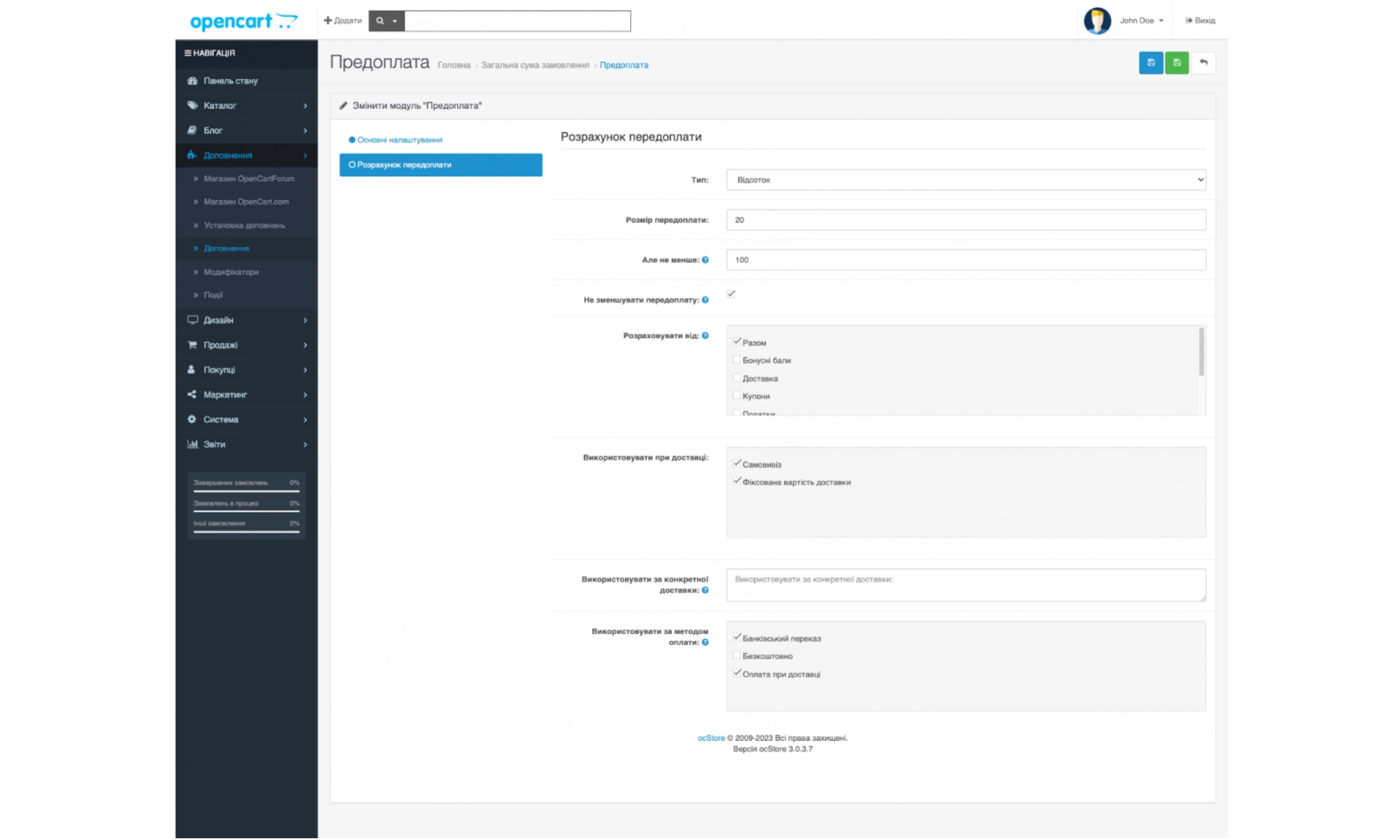
Task: Click the blue save icon button
Action: [x=1150, y=63]
